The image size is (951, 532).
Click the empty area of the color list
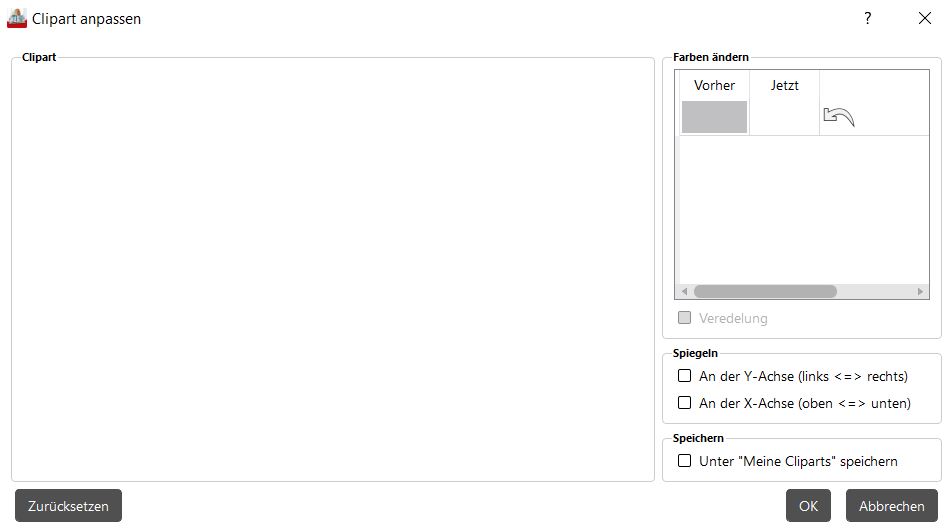[800, 210]
